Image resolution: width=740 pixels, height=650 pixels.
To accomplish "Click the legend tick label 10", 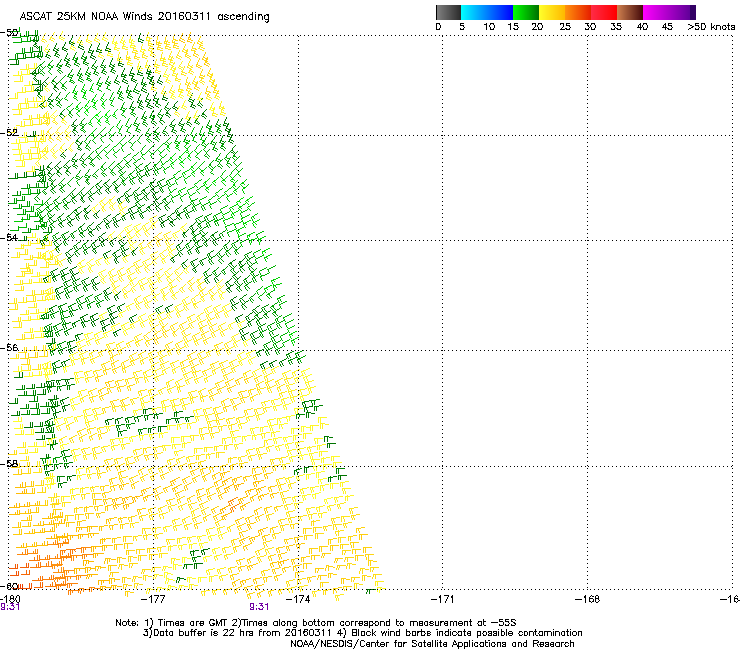I will (489, 27).
